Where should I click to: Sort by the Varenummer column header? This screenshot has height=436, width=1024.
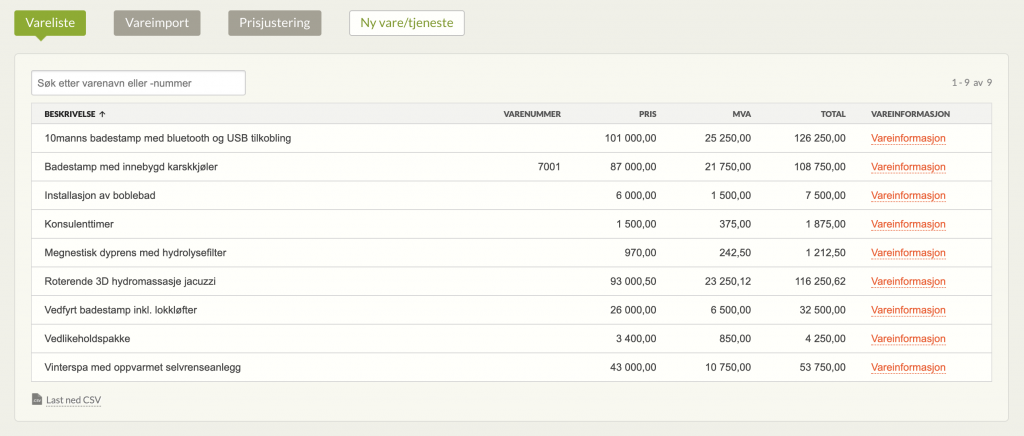532,114
